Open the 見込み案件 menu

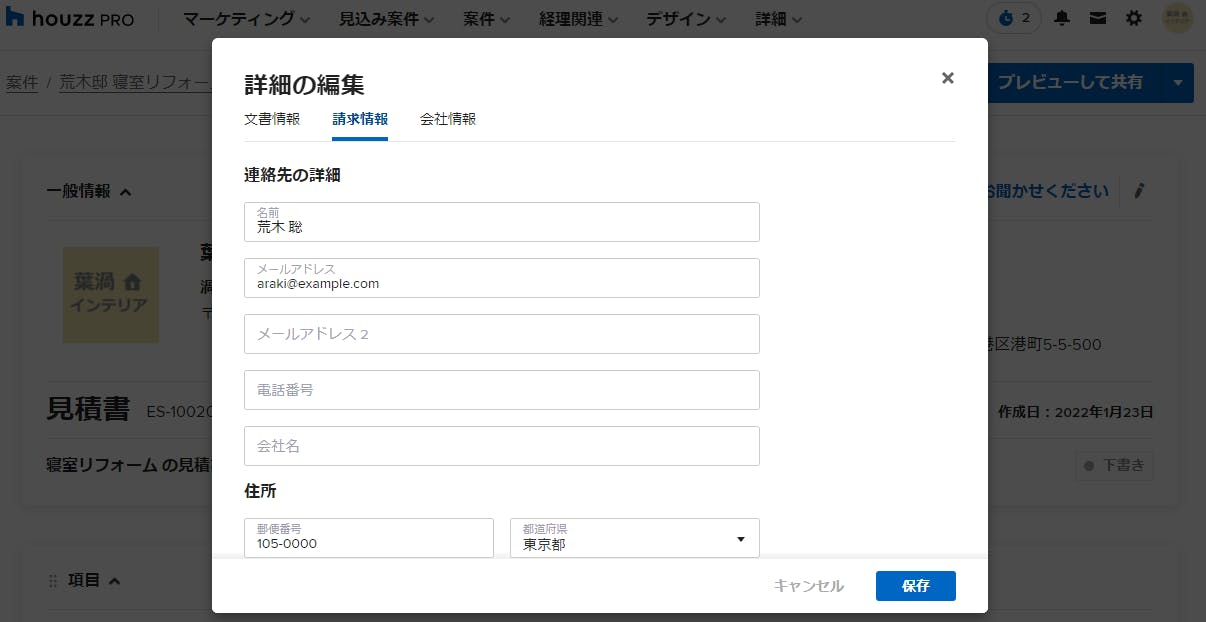click(x=387, y=19)
